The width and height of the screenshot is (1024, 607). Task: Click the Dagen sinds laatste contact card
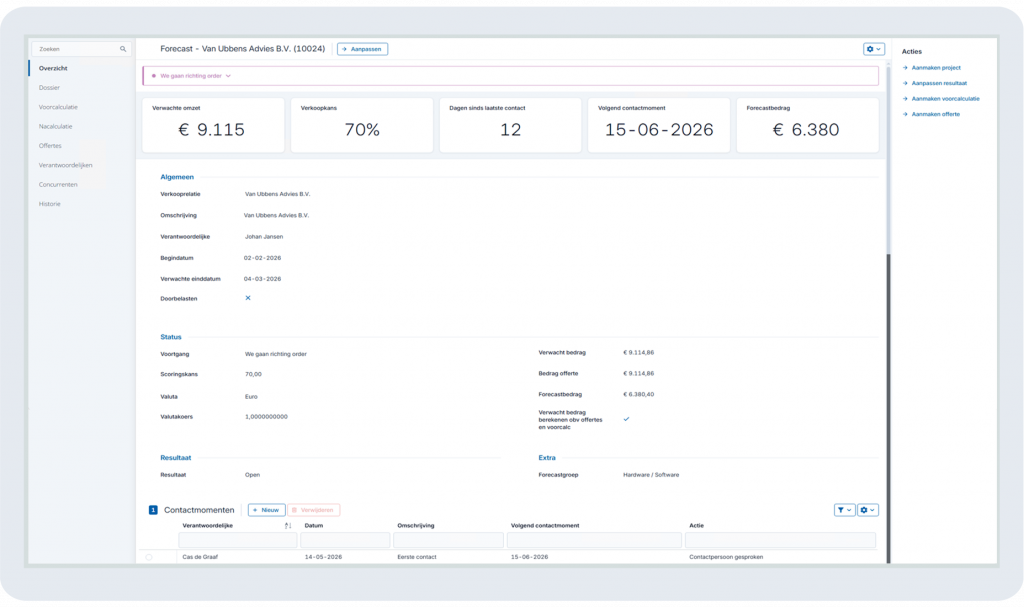tap(510, 125)
